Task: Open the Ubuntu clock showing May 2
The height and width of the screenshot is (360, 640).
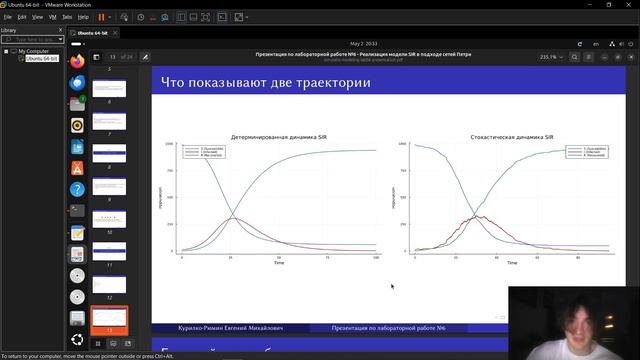Action: pos(364,44)
